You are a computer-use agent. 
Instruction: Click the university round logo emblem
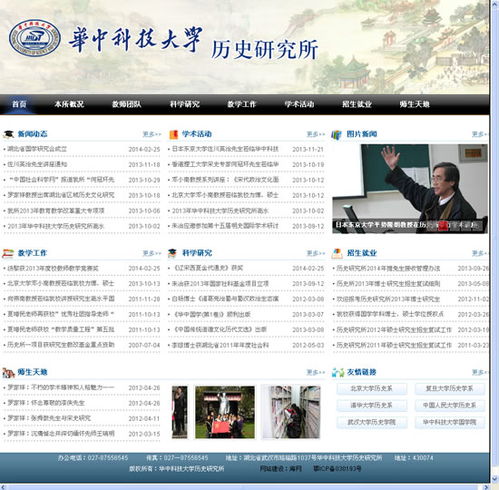[35, 37]
